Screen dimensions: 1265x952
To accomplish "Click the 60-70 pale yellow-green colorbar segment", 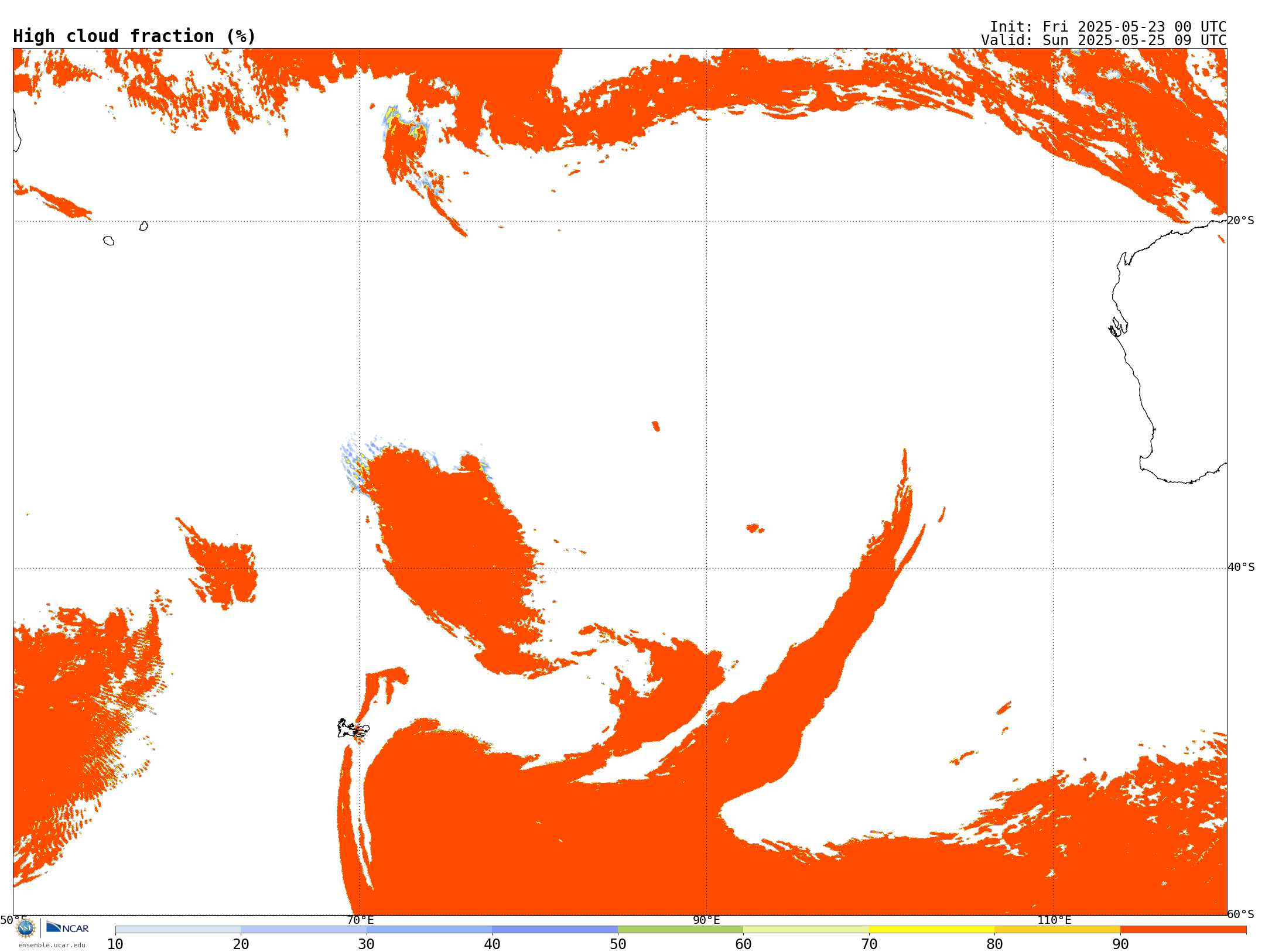I will (806, 930).
